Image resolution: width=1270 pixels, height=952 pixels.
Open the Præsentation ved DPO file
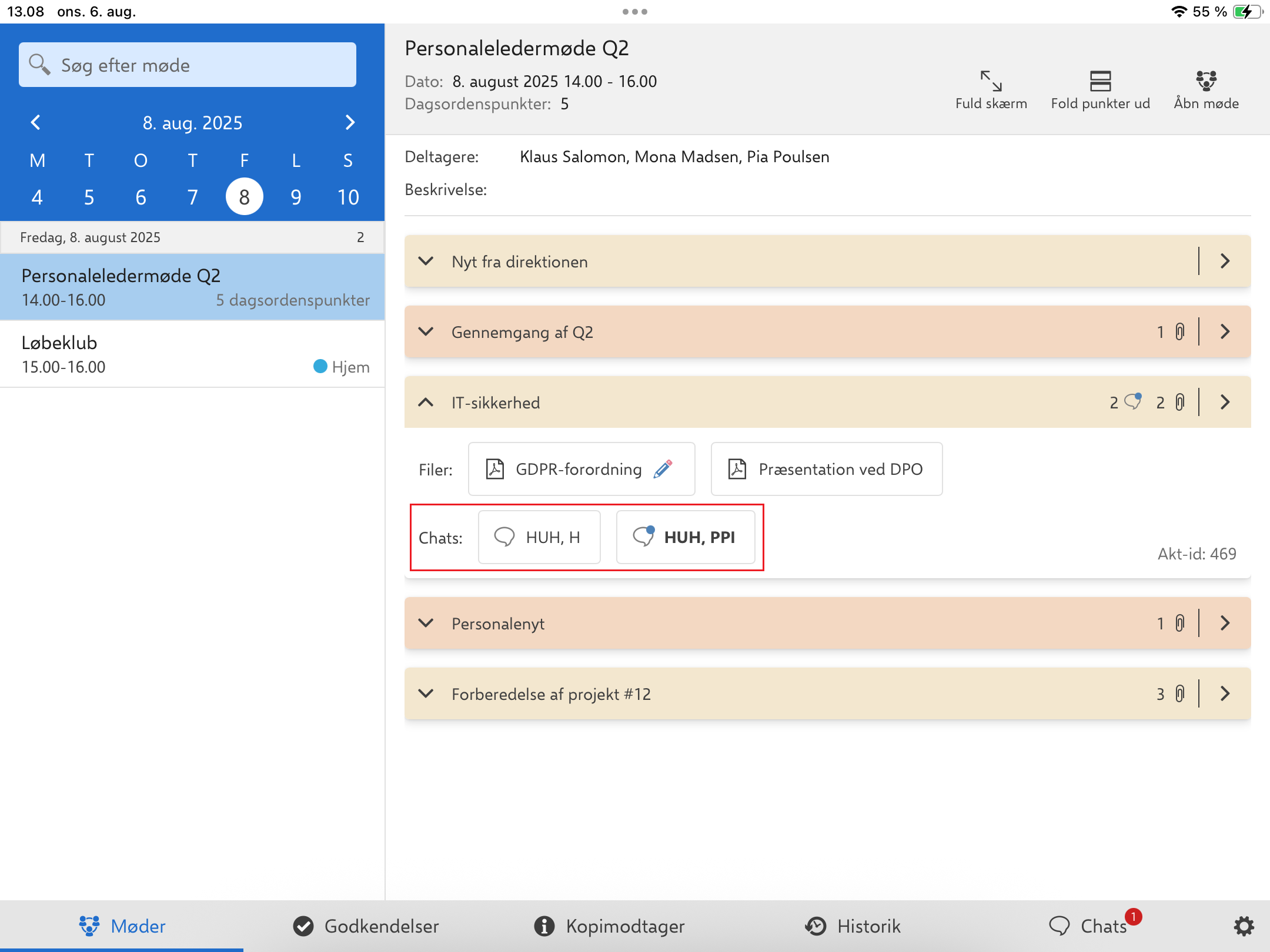click(x=826, y=469)
